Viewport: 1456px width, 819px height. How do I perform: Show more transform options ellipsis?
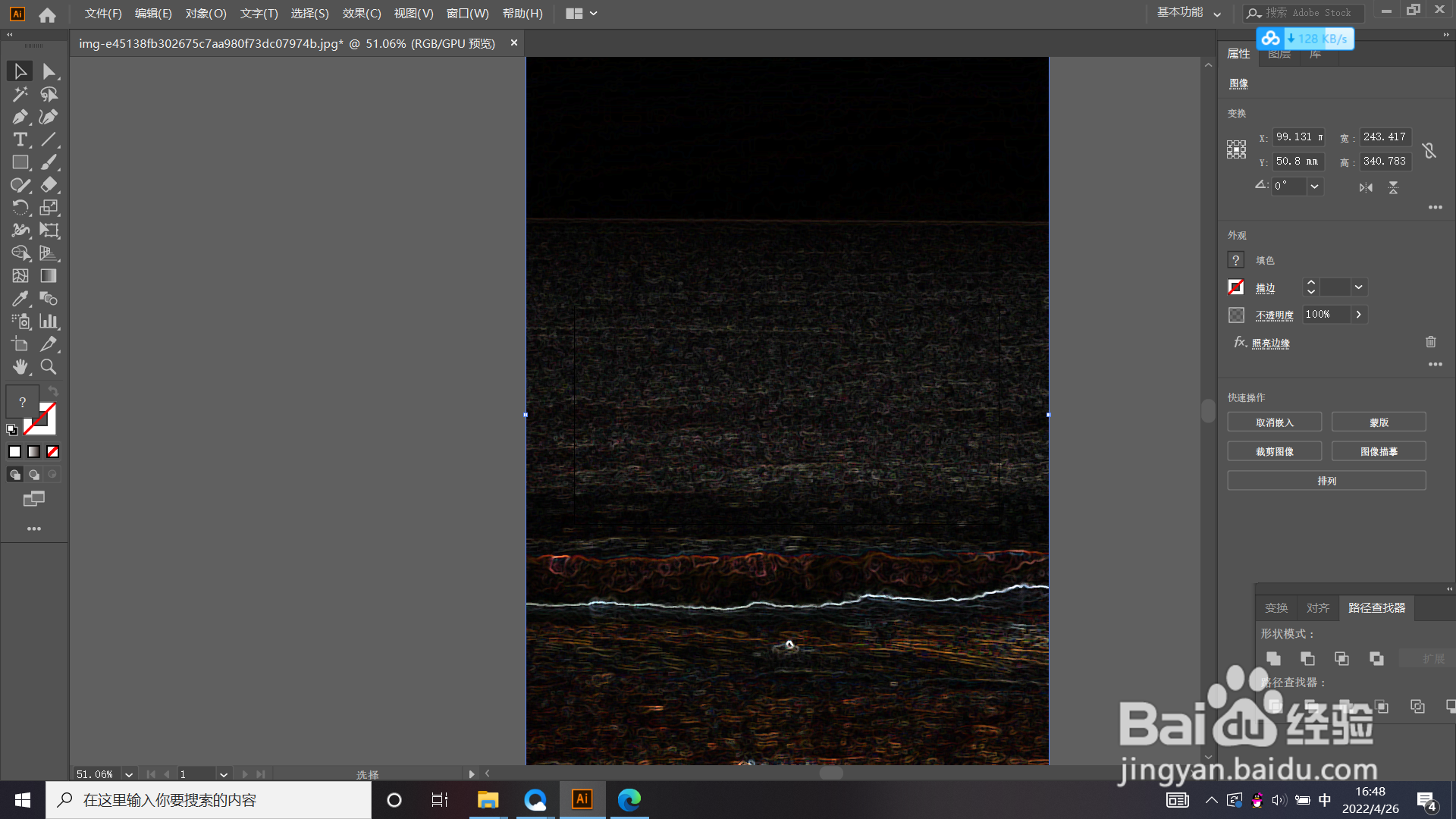point(1436,207)
